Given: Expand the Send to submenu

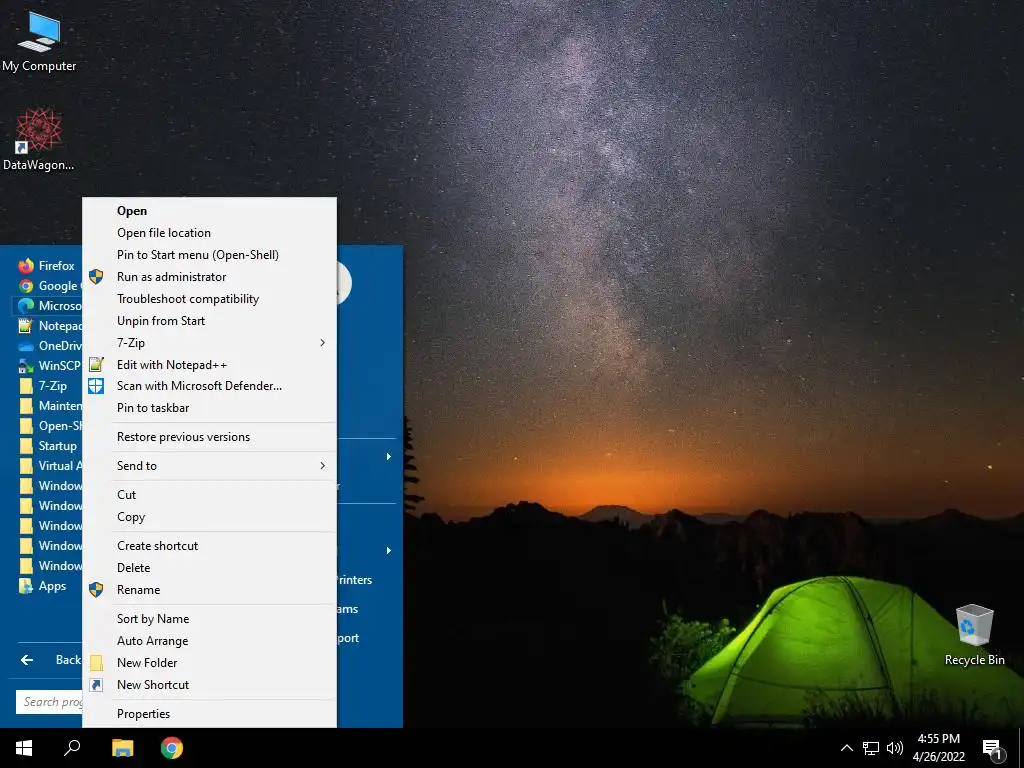Looking at the screenshot, I should pos(210,466).
